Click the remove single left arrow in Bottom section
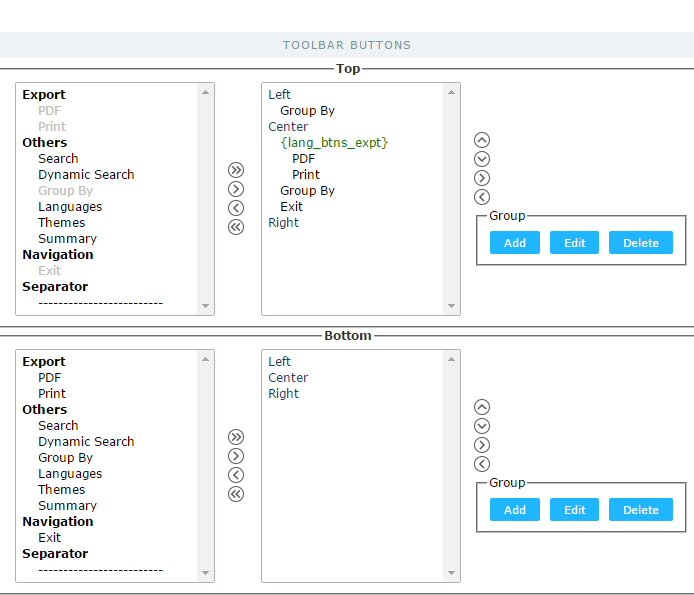This screenshot has width=694, height=595. 236,475
